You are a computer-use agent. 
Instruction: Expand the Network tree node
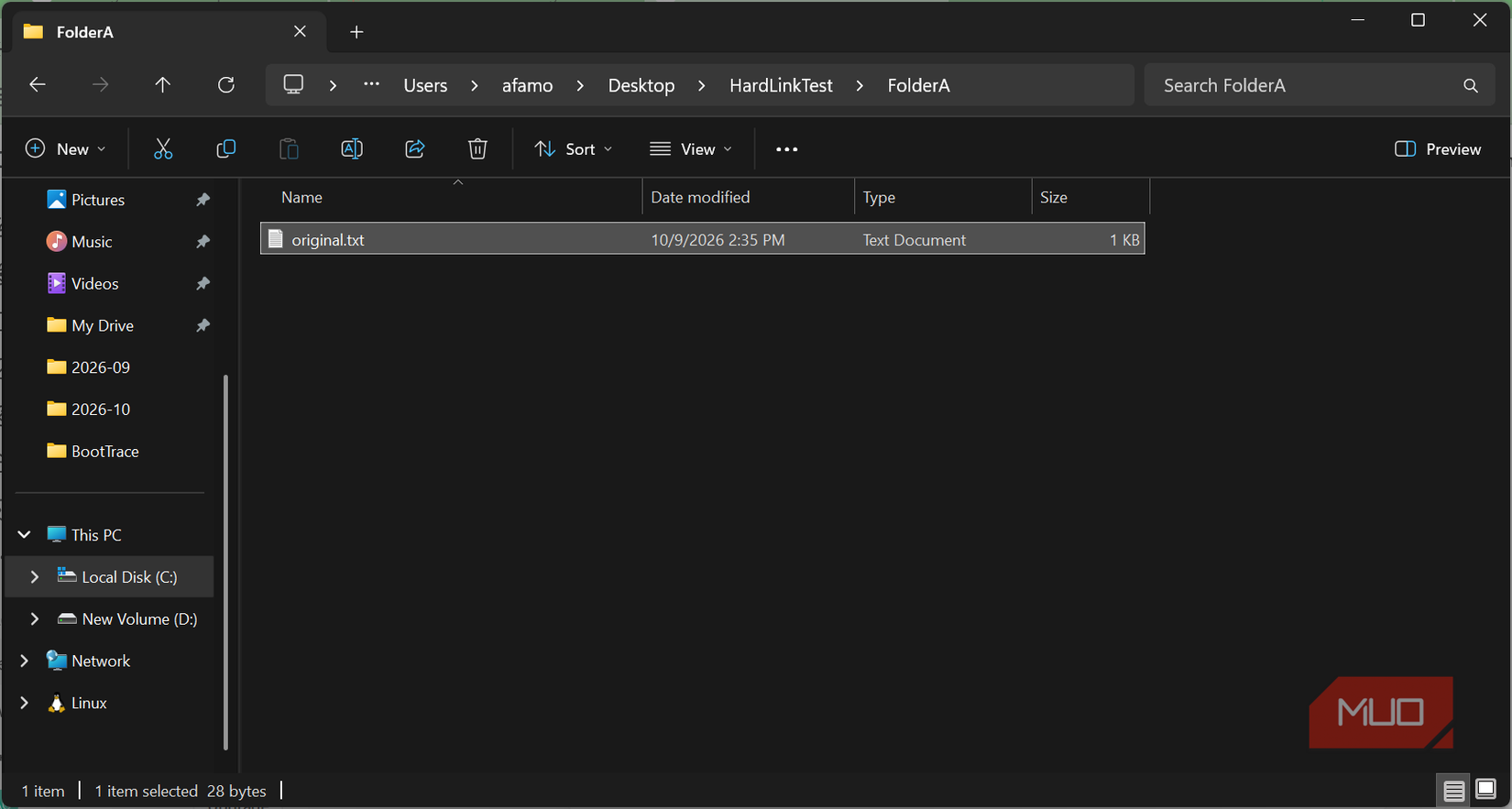pos(25,661)
